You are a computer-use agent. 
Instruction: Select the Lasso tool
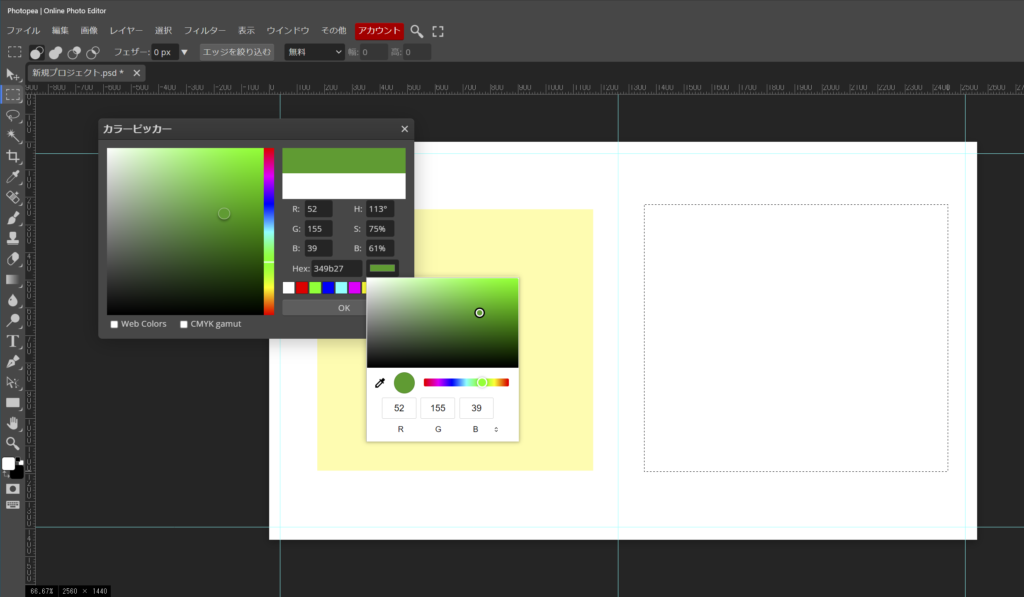(x=13, y=116)
